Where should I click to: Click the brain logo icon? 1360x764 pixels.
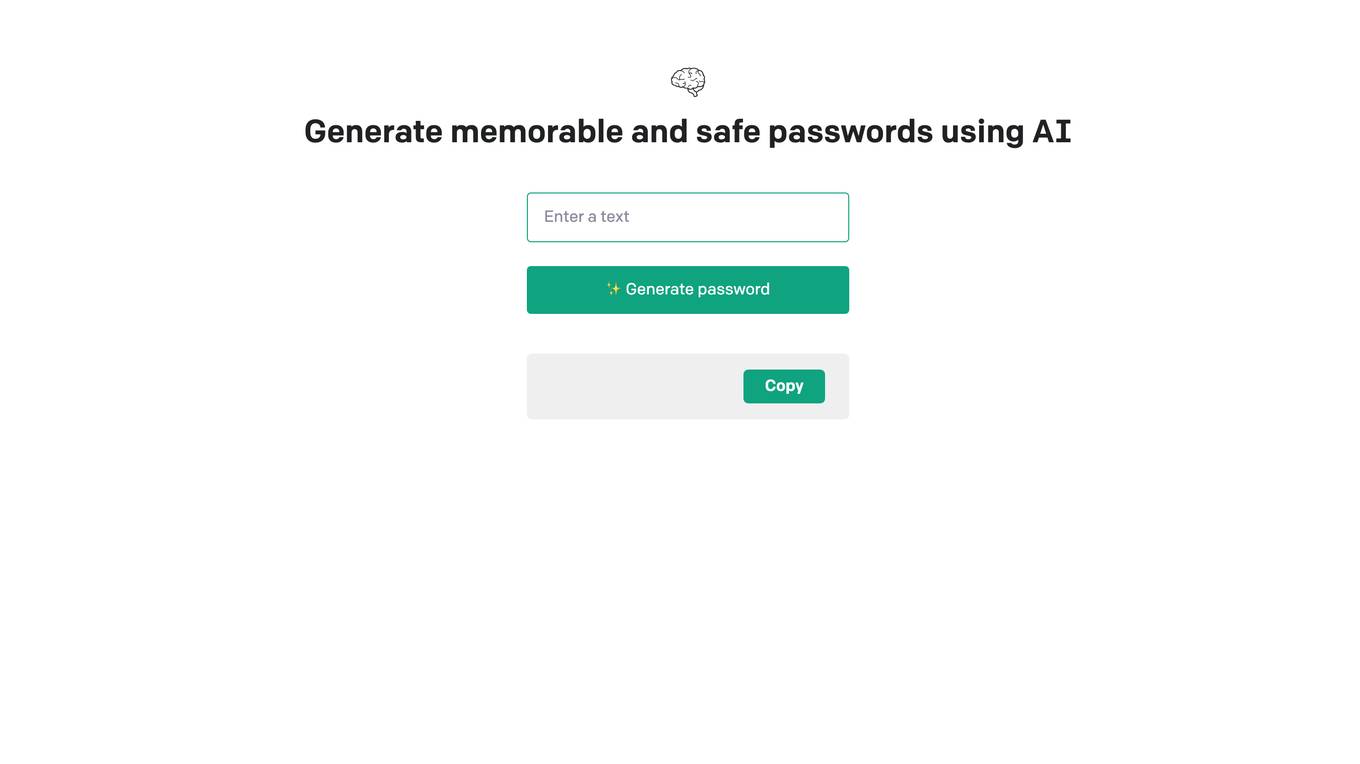(688, 82)
